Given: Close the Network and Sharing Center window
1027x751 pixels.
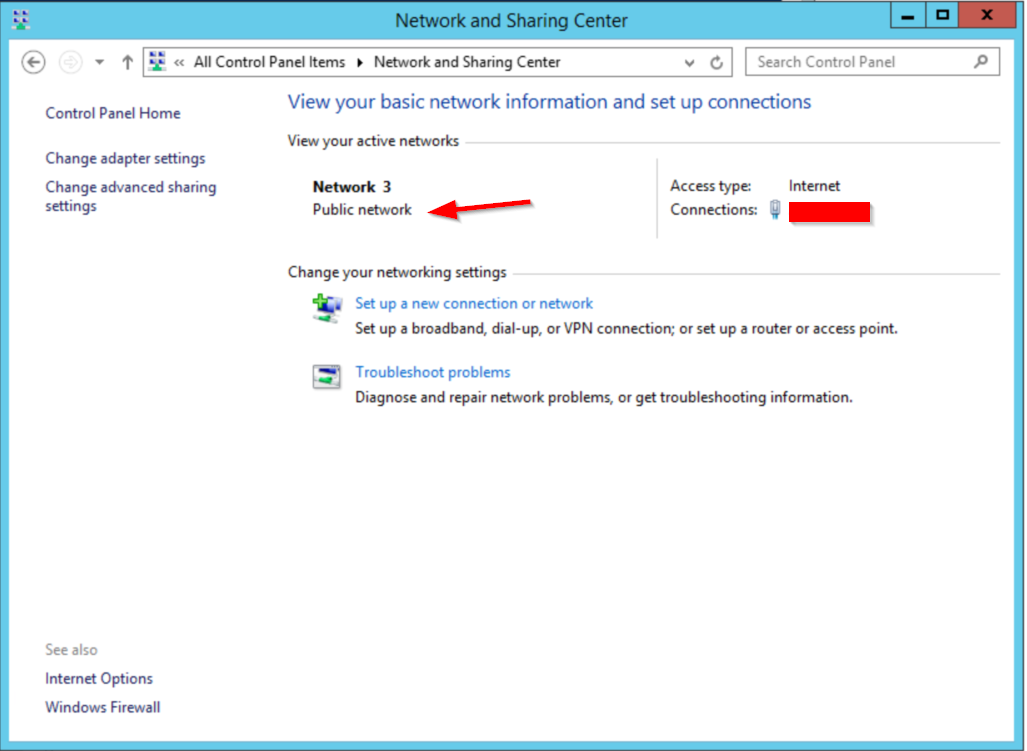Looking at the screenshot, I should [x=986, y=16].
